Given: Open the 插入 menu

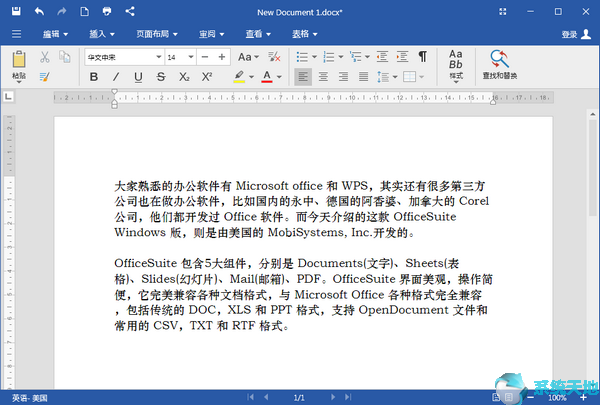Looking at the screenshot, I should (x=102, y=34).
